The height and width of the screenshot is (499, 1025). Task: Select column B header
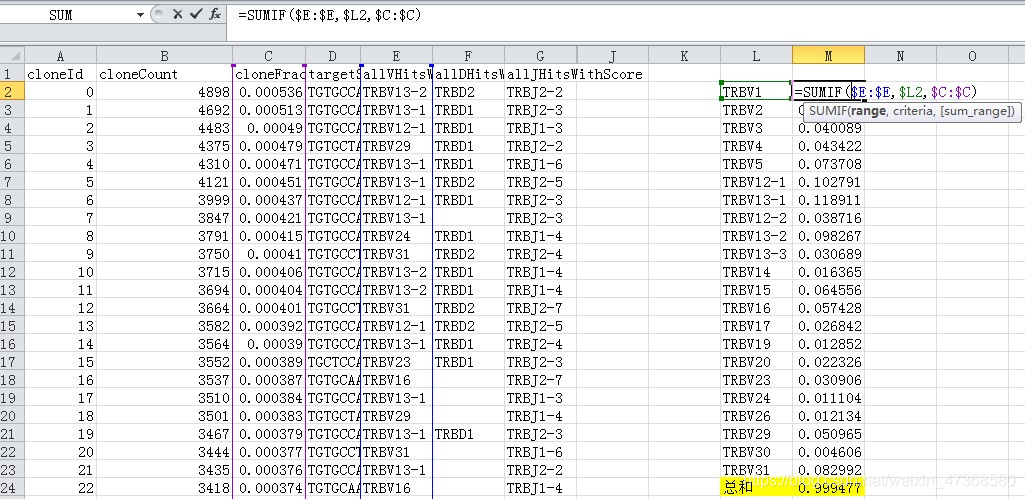pos(164,56)
